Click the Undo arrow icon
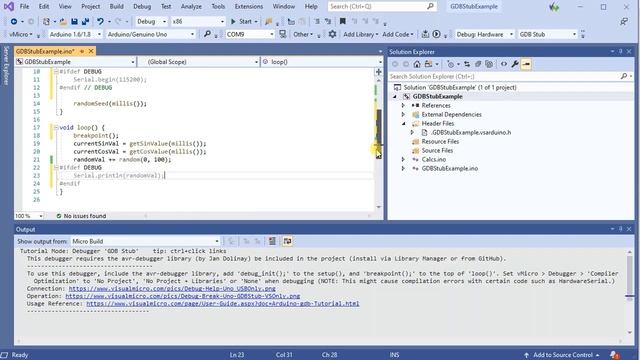This screenshot has height=360, width=640. [100, 21]
